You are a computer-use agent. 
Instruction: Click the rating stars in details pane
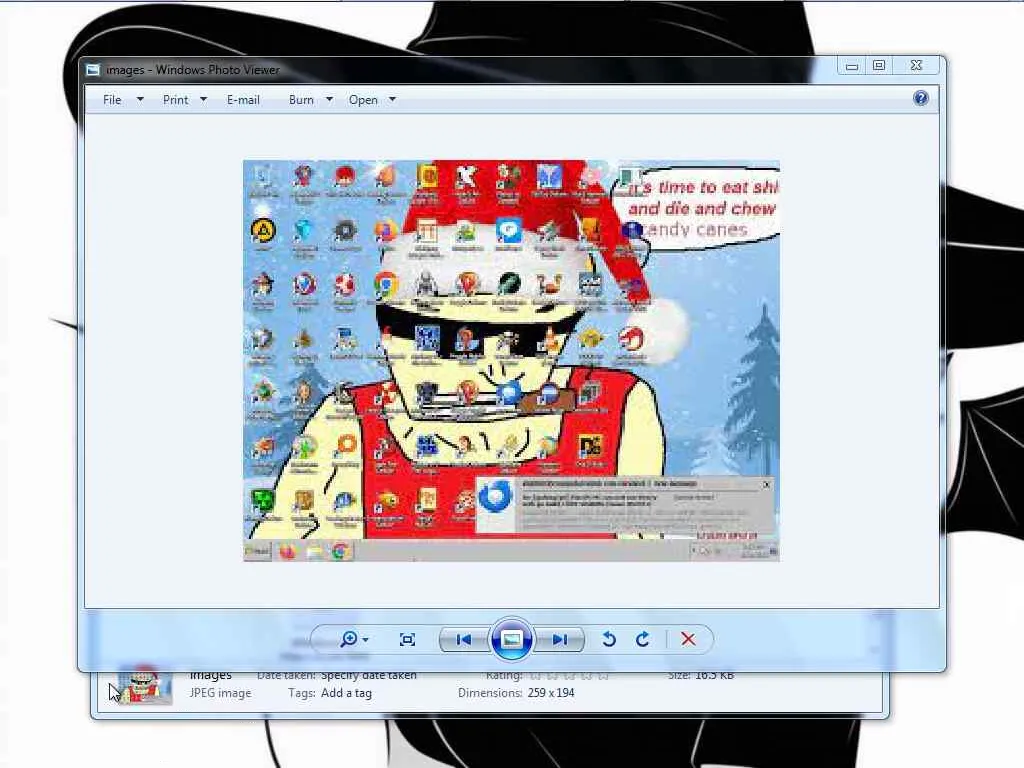coord(569,675)
